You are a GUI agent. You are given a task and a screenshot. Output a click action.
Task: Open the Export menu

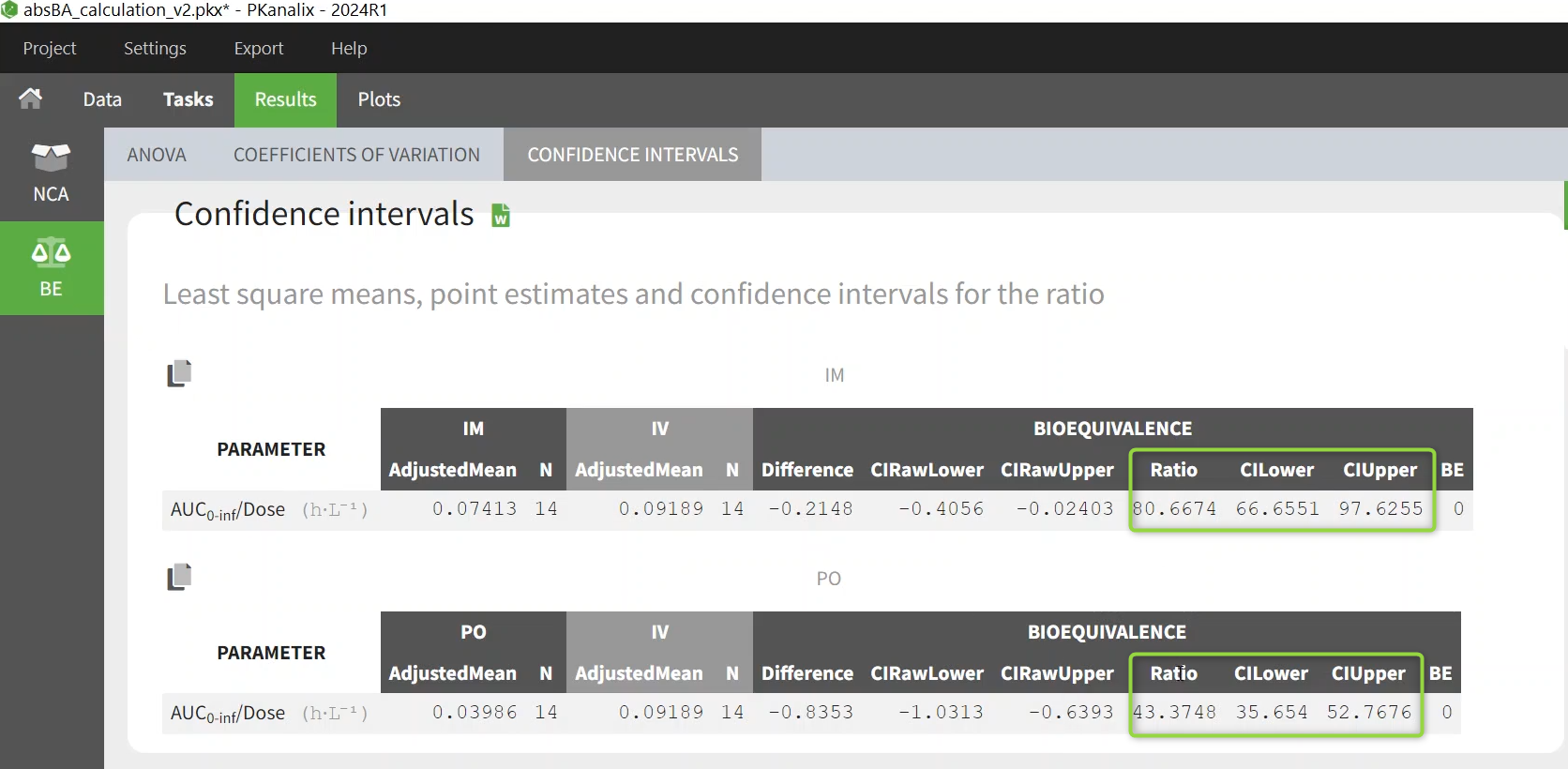click(x=259, y=48)
